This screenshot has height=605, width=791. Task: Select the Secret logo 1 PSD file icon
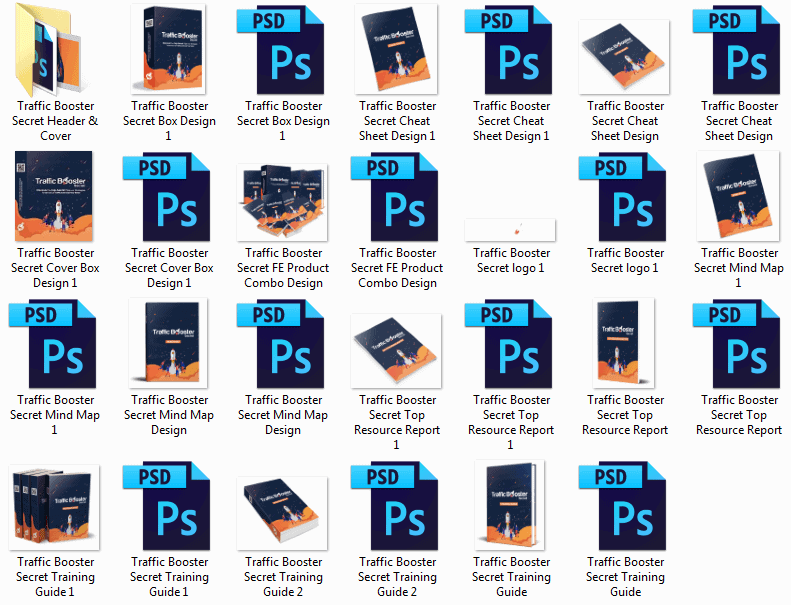623,196
